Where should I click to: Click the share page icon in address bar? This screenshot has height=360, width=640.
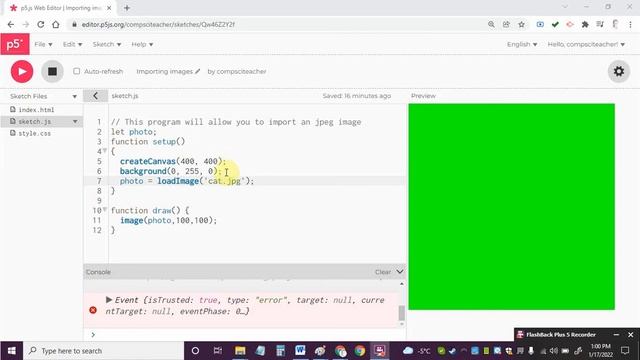[506, 24]
